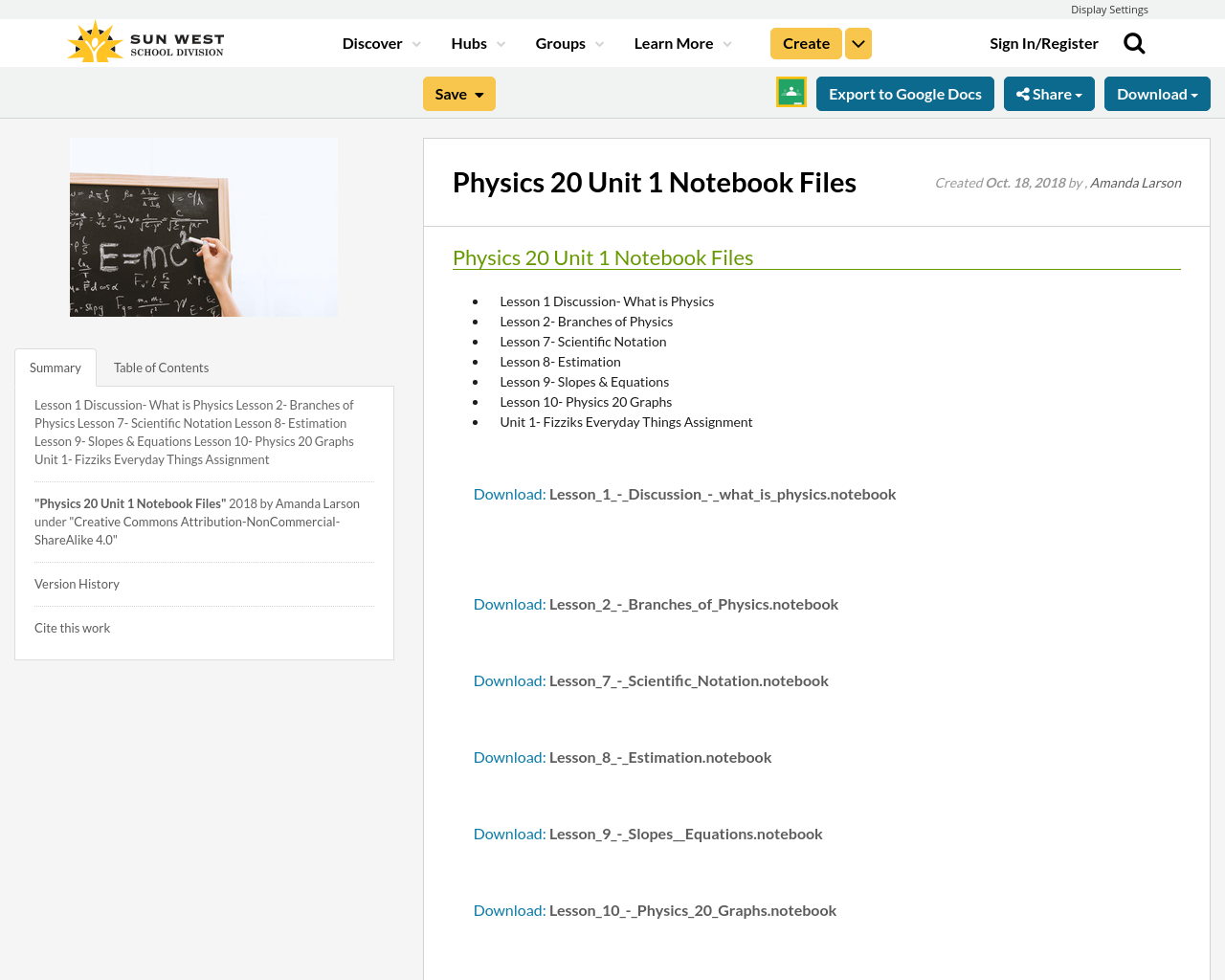Click the caret icon next to Create
Image resolution: width=1225 pixels, height=980 pixels.
point(857,42)
